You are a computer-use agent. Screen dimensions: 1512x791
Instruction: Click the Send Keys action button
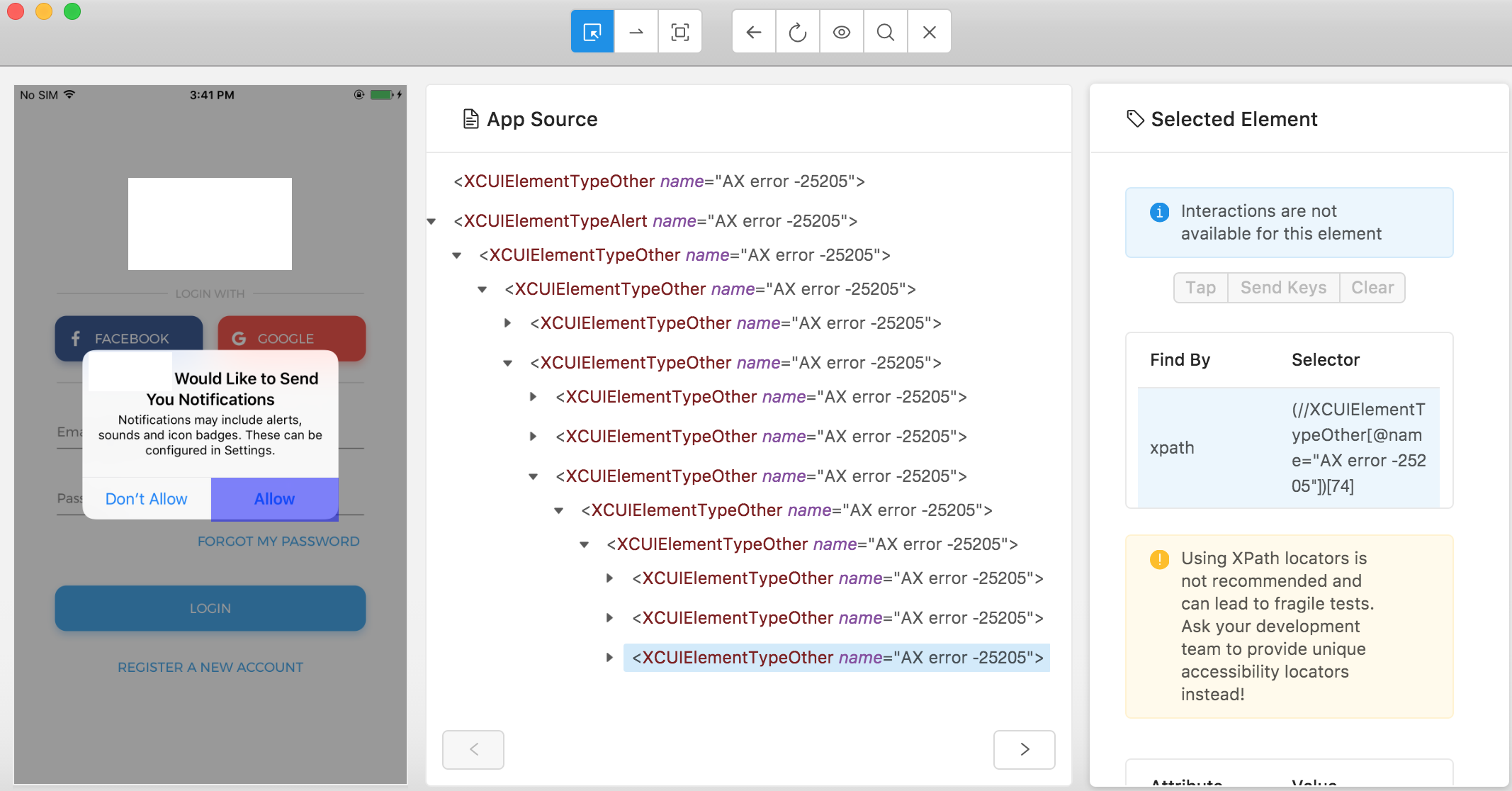[1283, 288]
